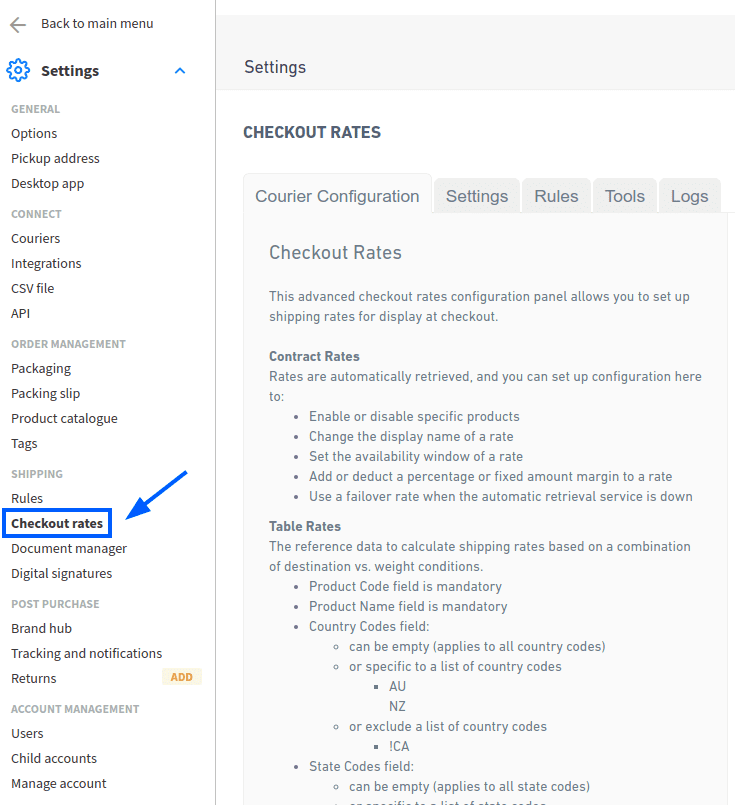Open Packaging under Order Management
The width and height of the screenshot is (735, 805).
pos(39,368)
